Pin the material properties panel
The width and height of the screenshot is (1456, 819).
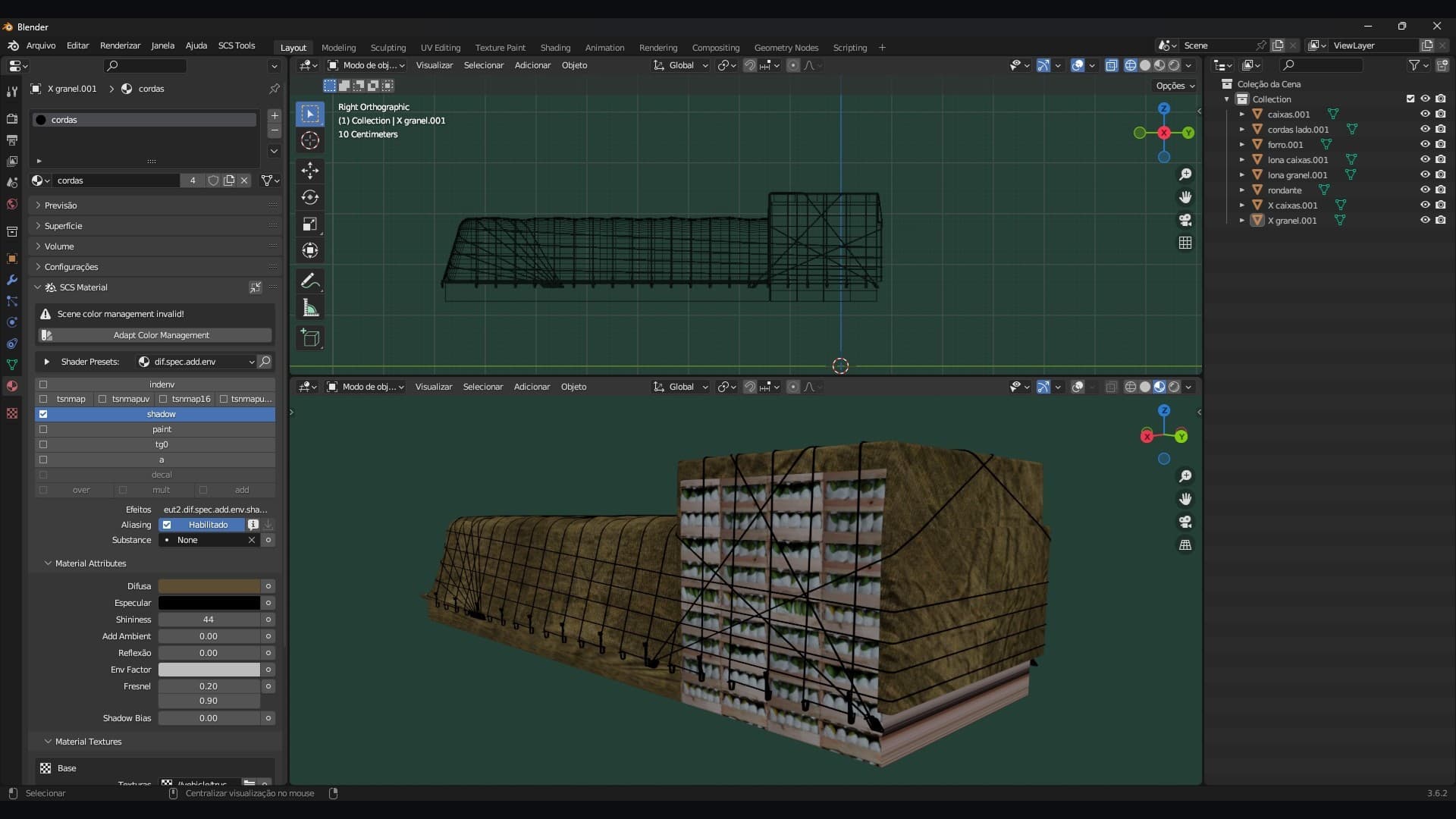click(x=275, y=89)
